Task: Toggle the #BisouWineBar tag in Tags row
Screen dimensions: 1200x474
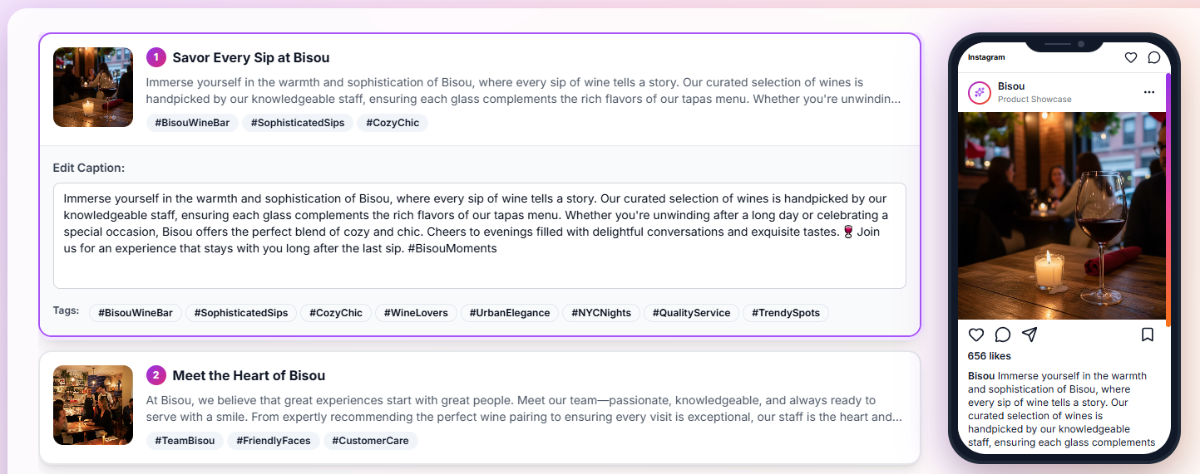Action: coord(136,313)
